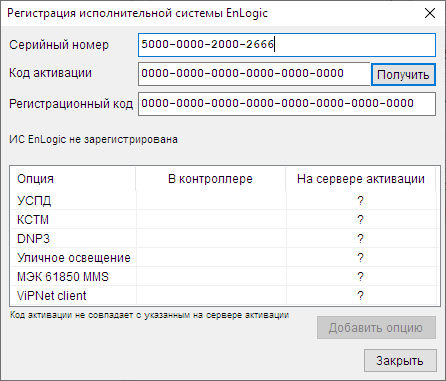Select the ViPNet client option row
This screenshot has height=381, width=446.
click(x=223, y=295)
